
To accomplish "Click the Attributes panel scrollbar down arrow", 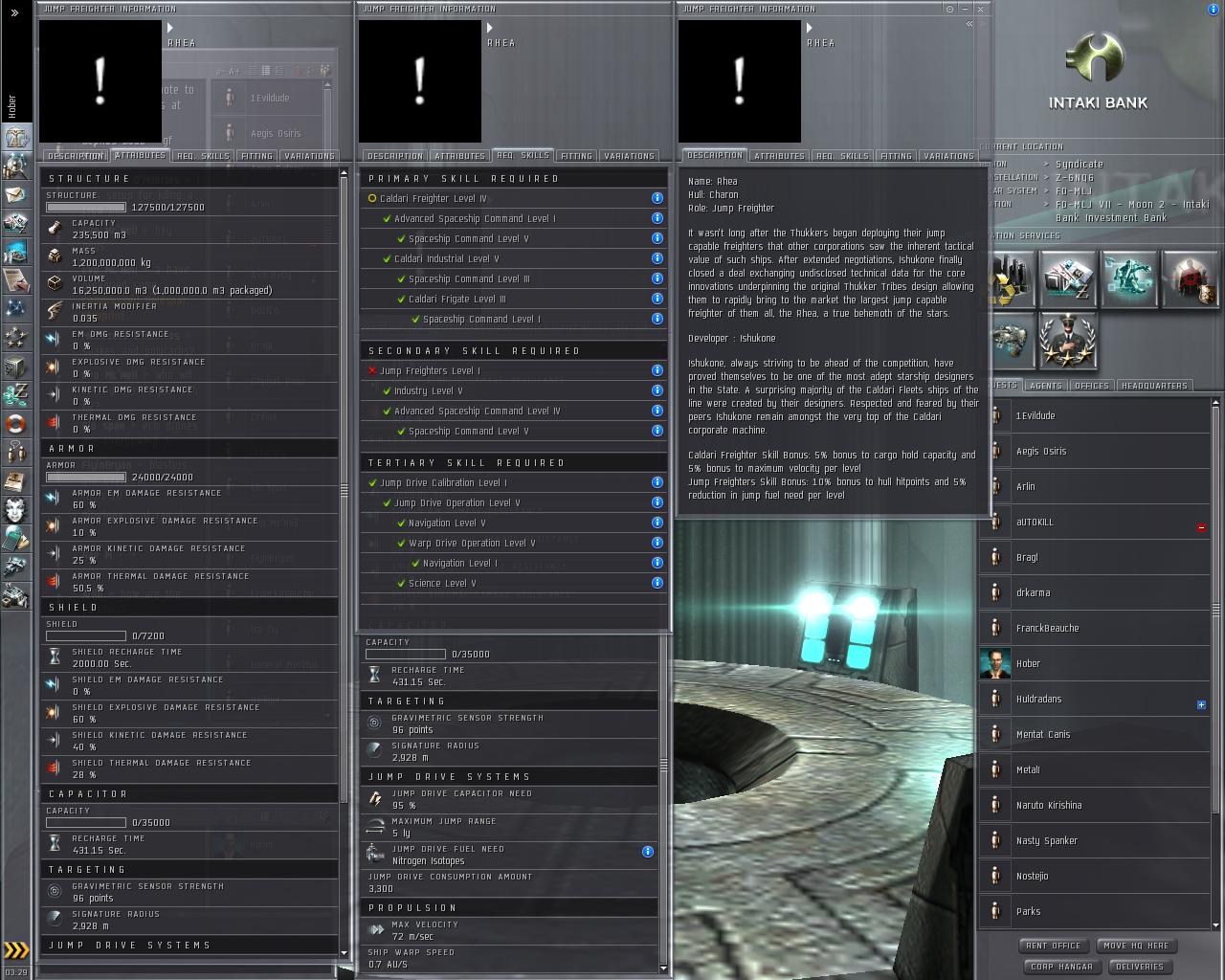I will click(345, 952).
